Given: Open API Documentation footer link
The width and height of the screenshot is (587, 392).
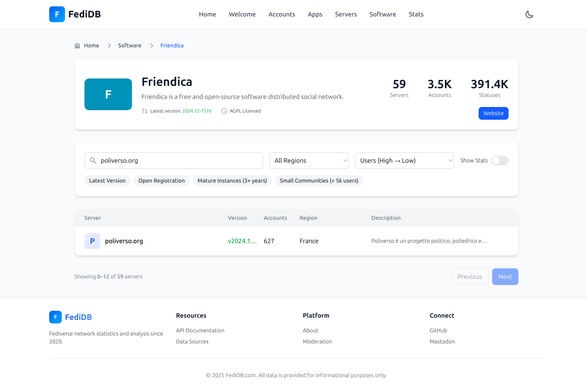Looking at the screenshot, I should point(200,331).
